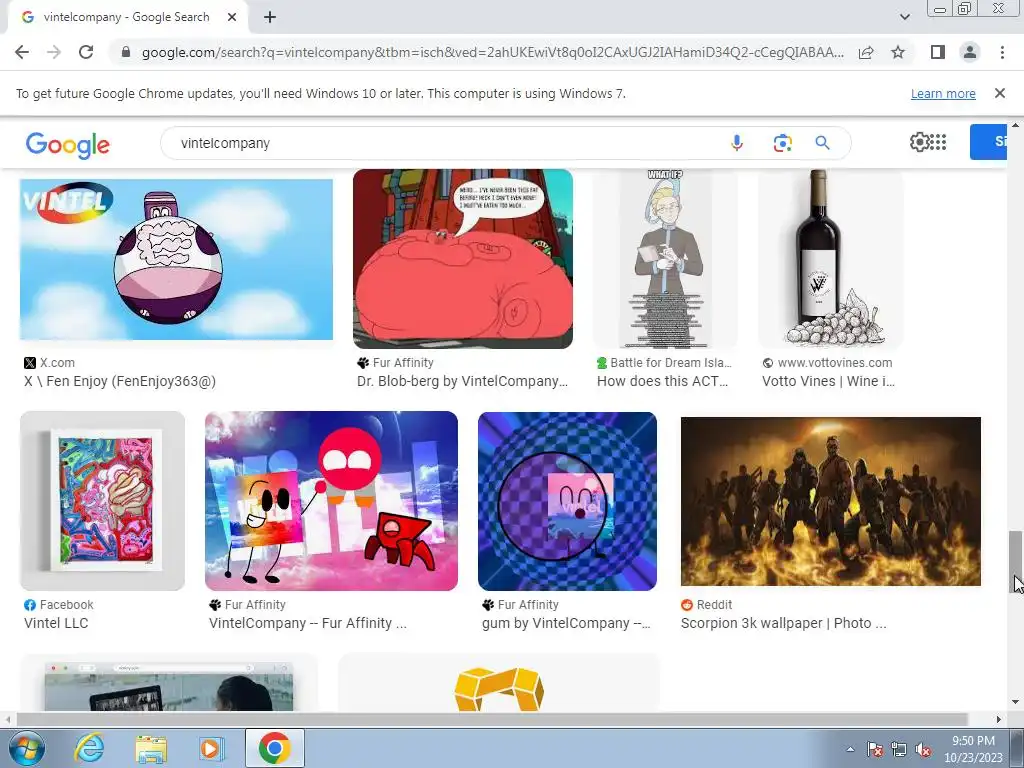Viewport: 1024px width, 768px height.
Task: Open Dr. Blob-berg by VintelCompany link
Action: [462, 381]
